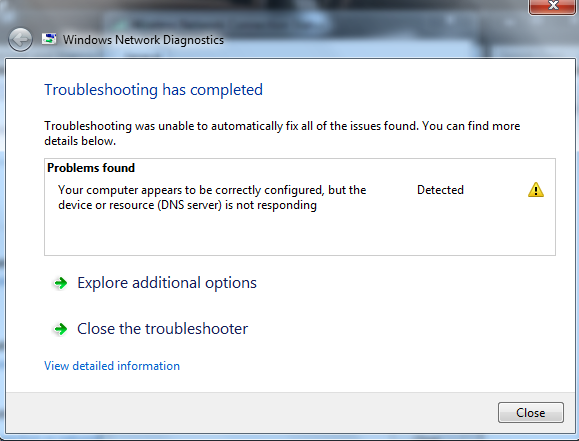Choose Close the troubleshooter option
Image resolution: width=579 pixels, height=441 pixels.
pos(162,329)
